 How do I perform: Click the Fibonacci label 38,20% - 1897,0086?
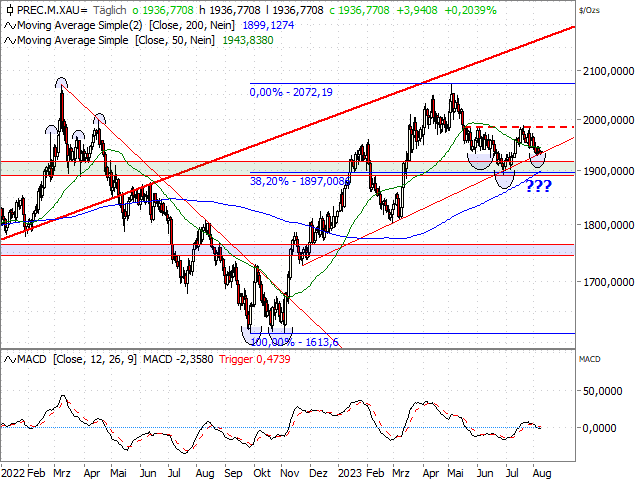(300, 181)
